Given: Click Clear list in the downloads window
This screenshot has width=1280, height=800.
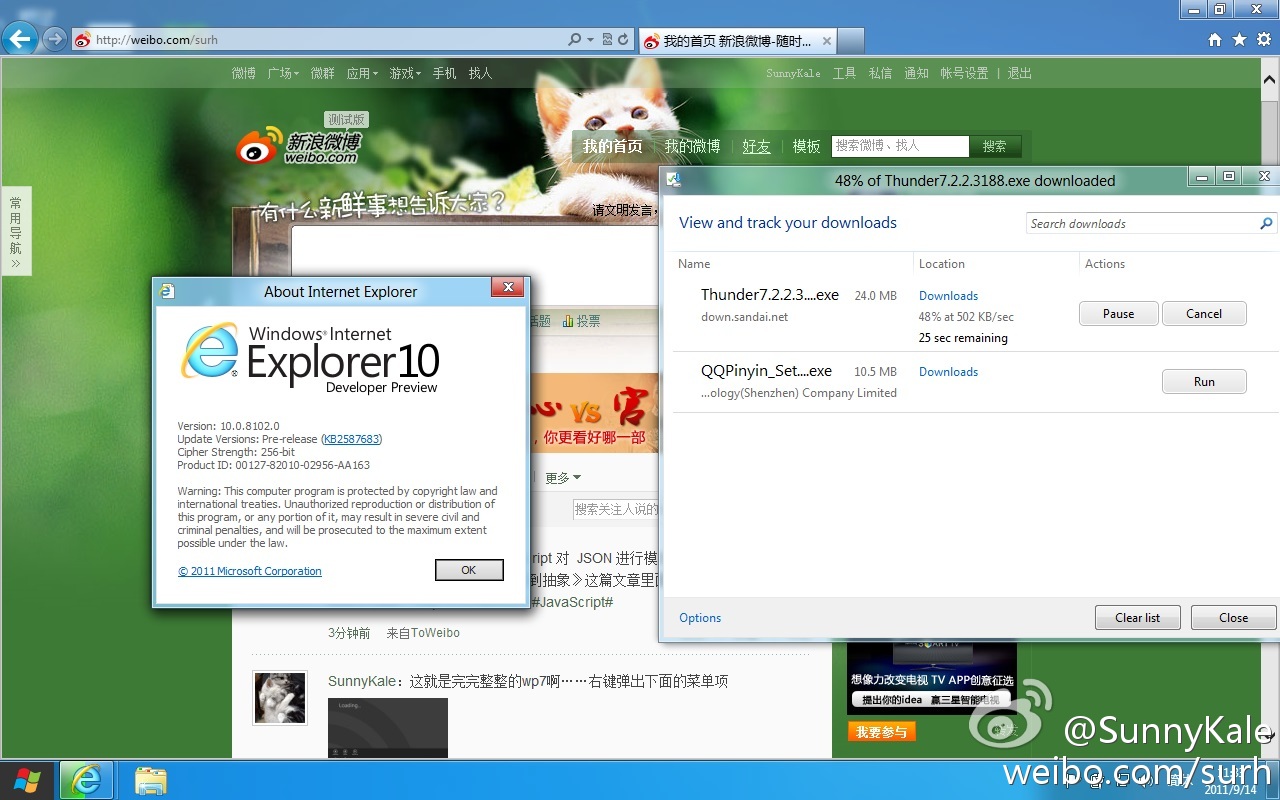Looking at the screenshot, I should (1138, 617).
